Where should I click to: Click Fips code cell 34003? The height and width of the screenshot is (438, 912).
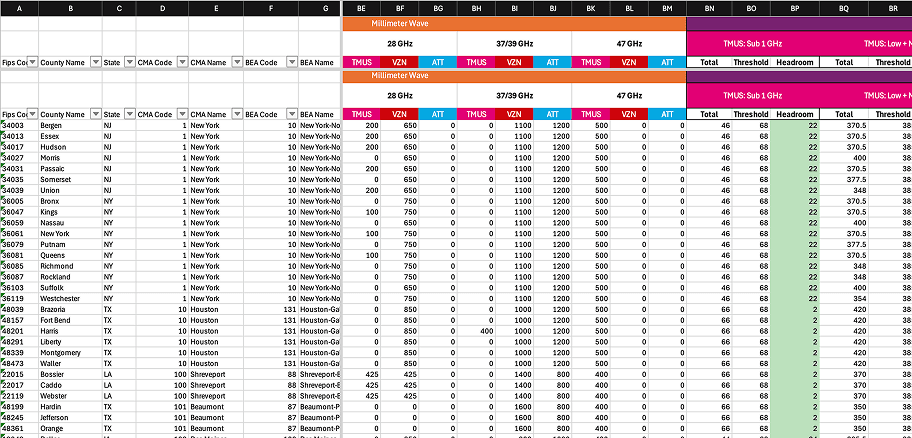coord(19,125)
